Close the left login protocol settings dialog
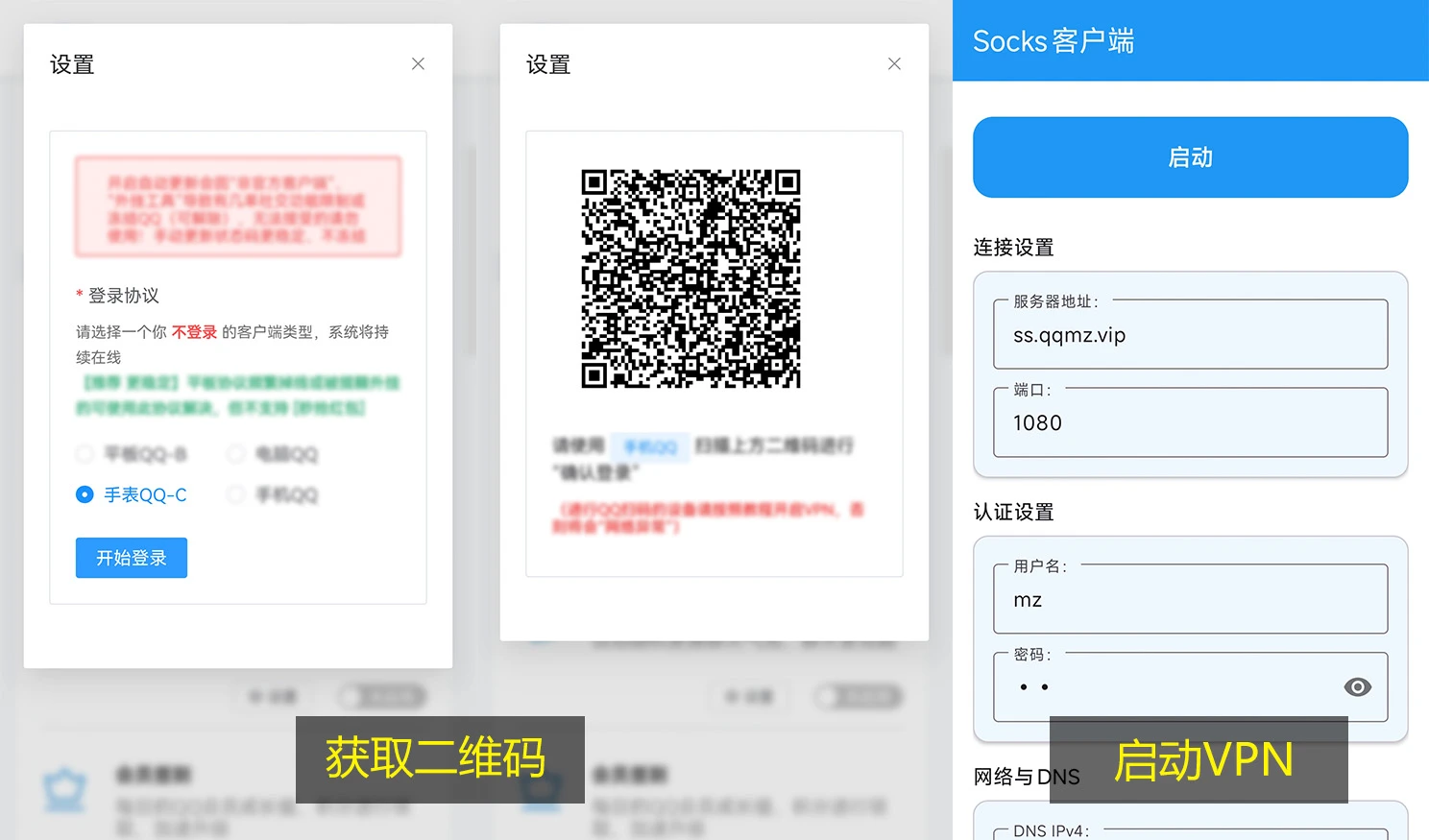 [x=418, y=64]
